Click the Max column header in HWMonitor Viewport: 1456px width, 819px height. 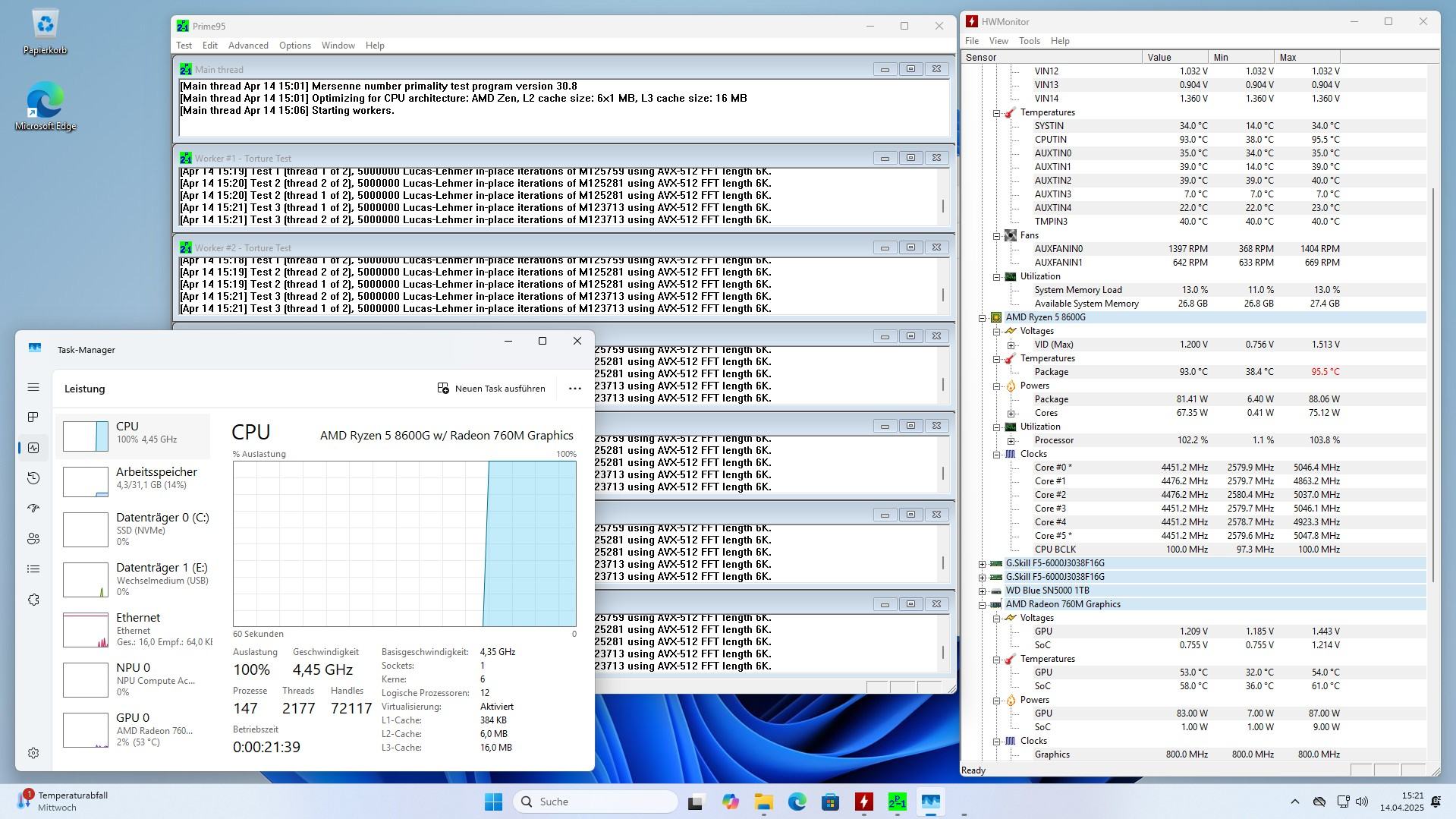click(x=1307, y=57)
